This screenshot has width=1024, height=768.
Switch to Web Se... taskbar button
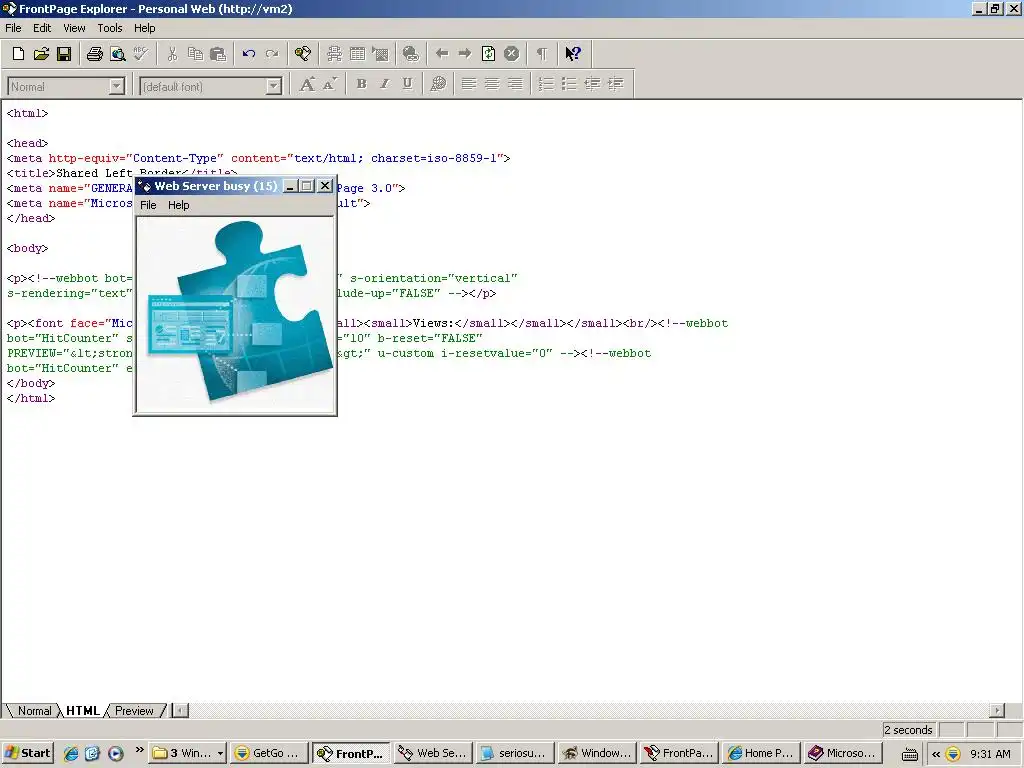pos(433,753)
